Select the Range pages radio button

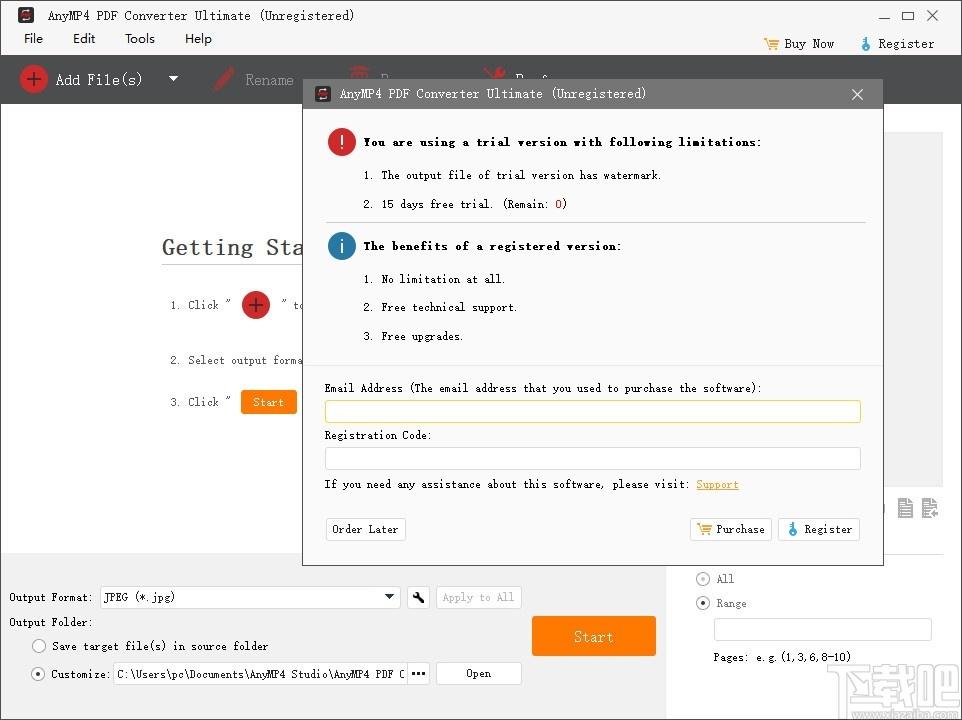coord(702,603)
